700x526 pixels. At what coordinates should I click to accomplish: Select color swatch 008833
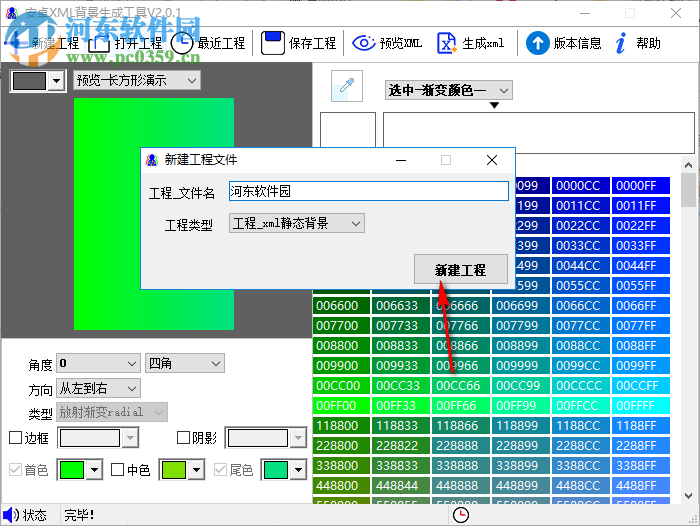pyautogui.click(x=401, y=346)
